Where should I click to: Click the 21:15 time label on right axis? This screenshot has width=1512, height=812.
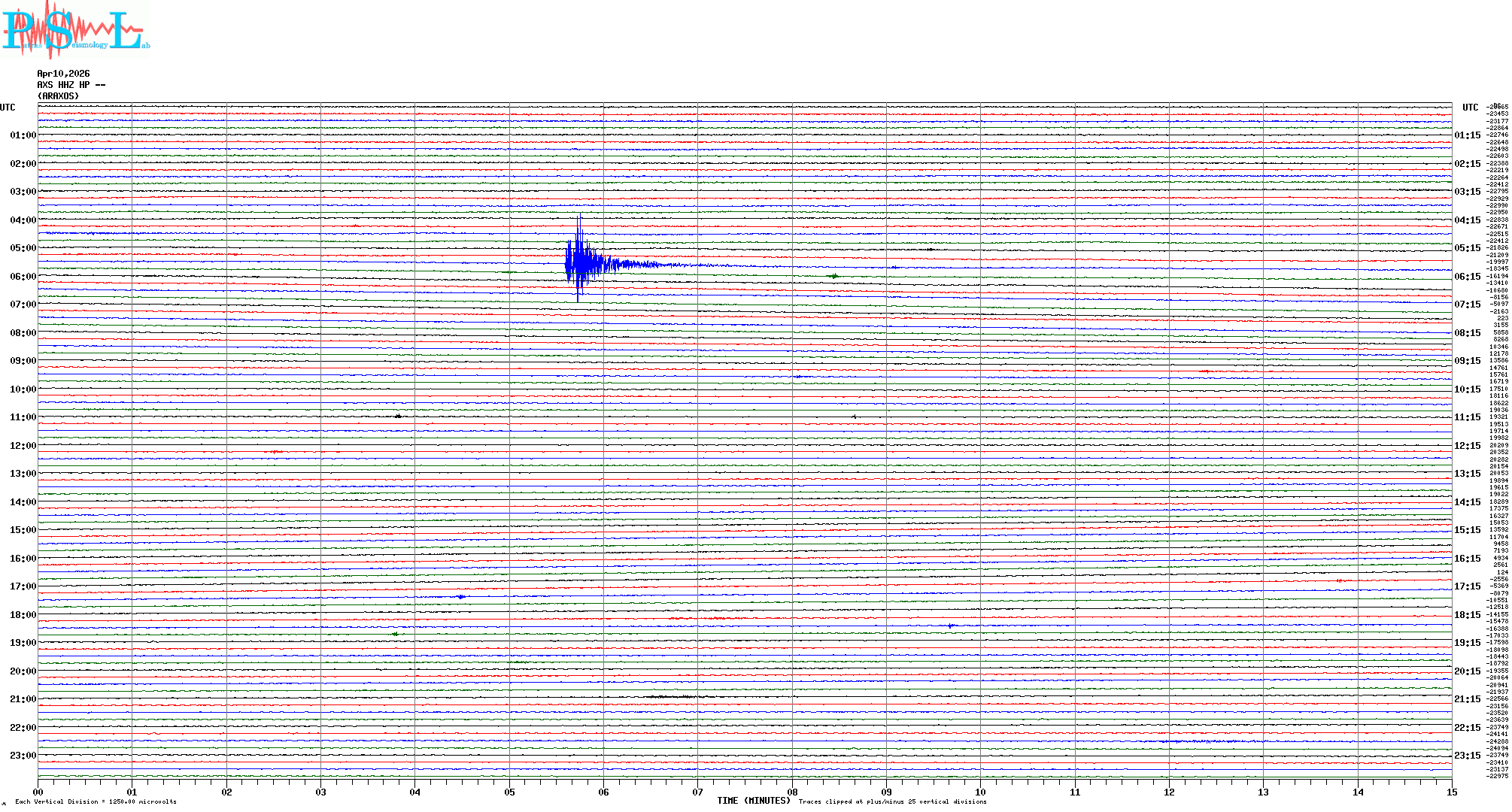click(x=1467, y=699)
